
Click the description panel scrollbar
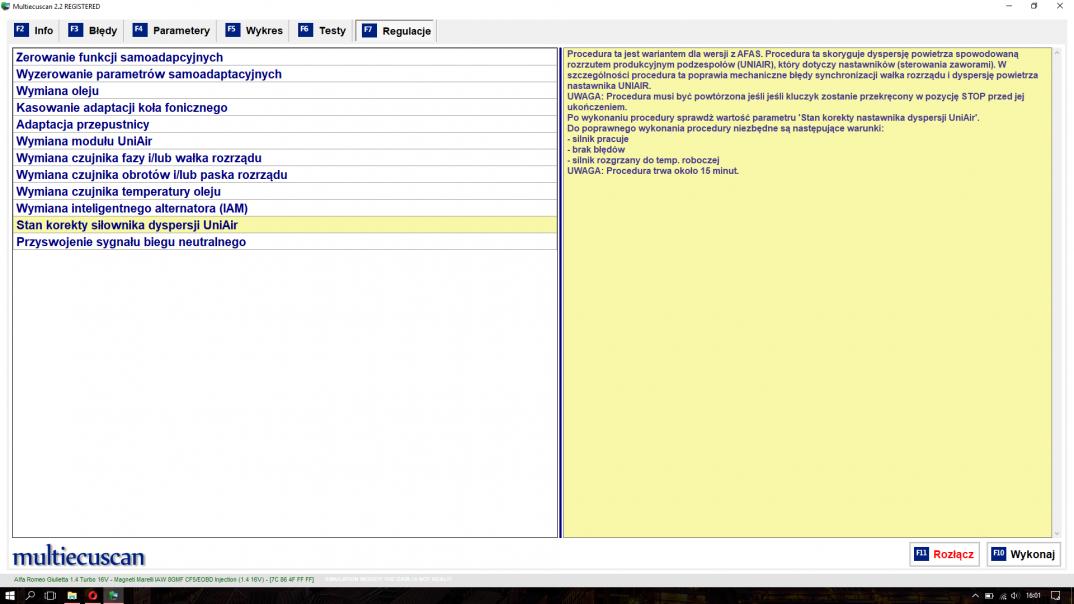point(1057,292)
